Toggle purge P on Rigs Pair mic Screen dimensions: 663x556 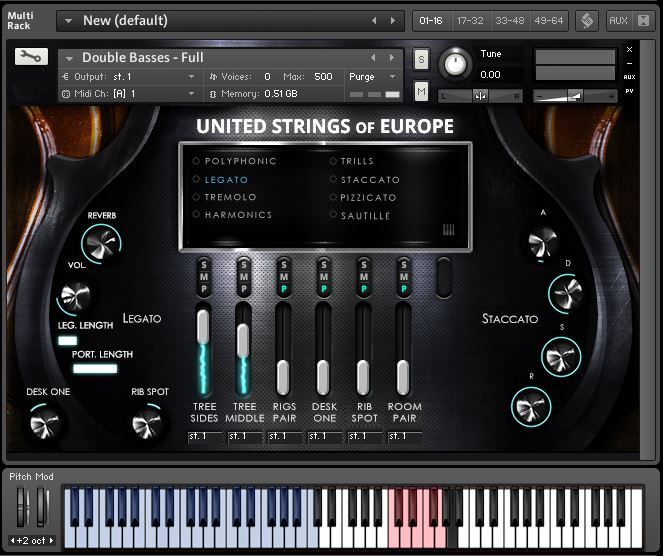pos(284,289)
